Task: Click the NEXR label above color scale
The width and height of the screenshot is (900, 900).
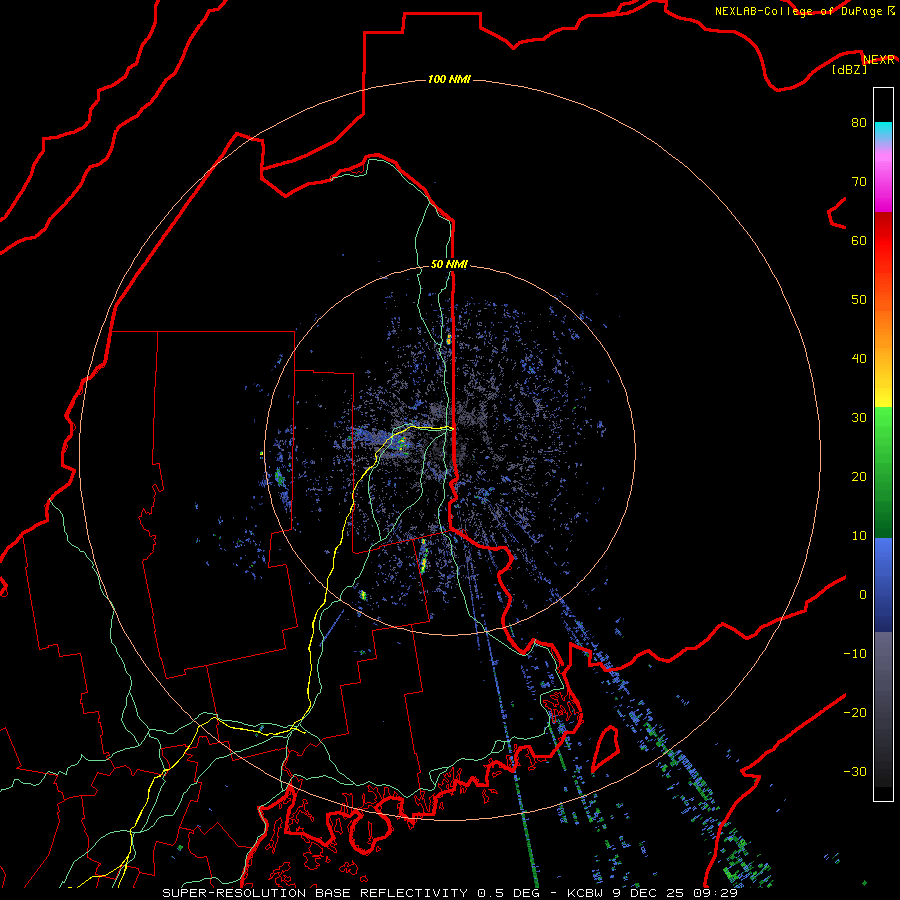Action: [879, 60]
